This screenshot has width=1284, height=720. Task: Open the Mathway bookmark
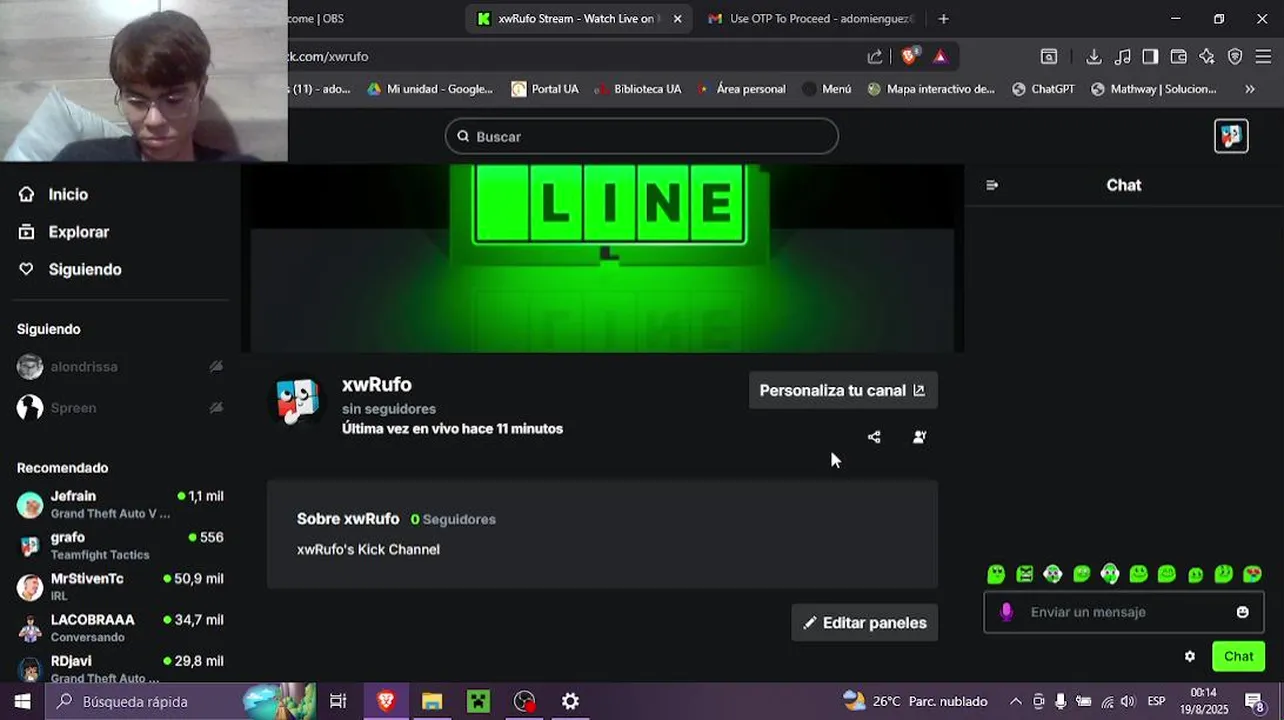(1153, 89)
